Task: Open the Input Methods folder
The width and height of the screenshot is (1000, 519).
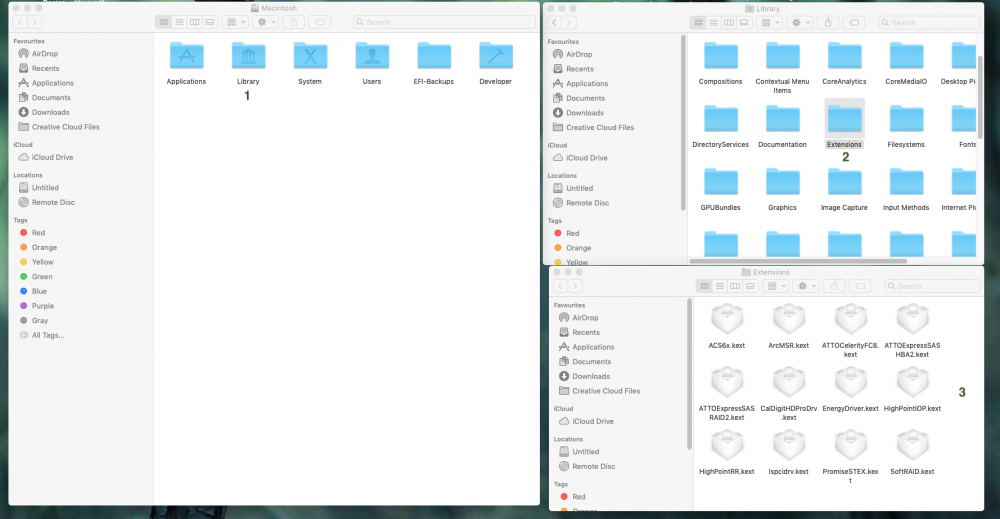Action: (x=906, y=182)
